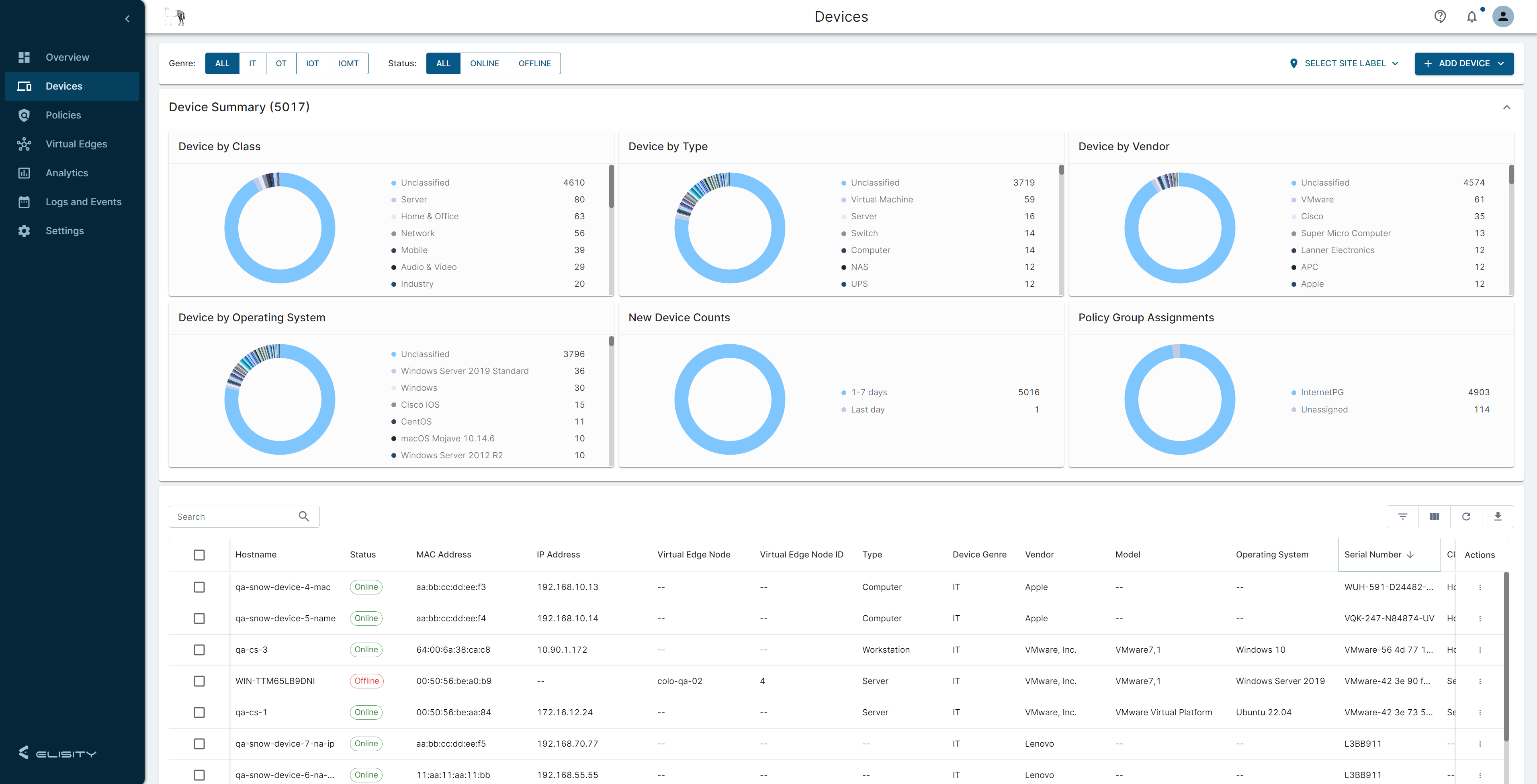Open the notifications bell
The image size is (1537, 784).
(x=1472, y=17)
